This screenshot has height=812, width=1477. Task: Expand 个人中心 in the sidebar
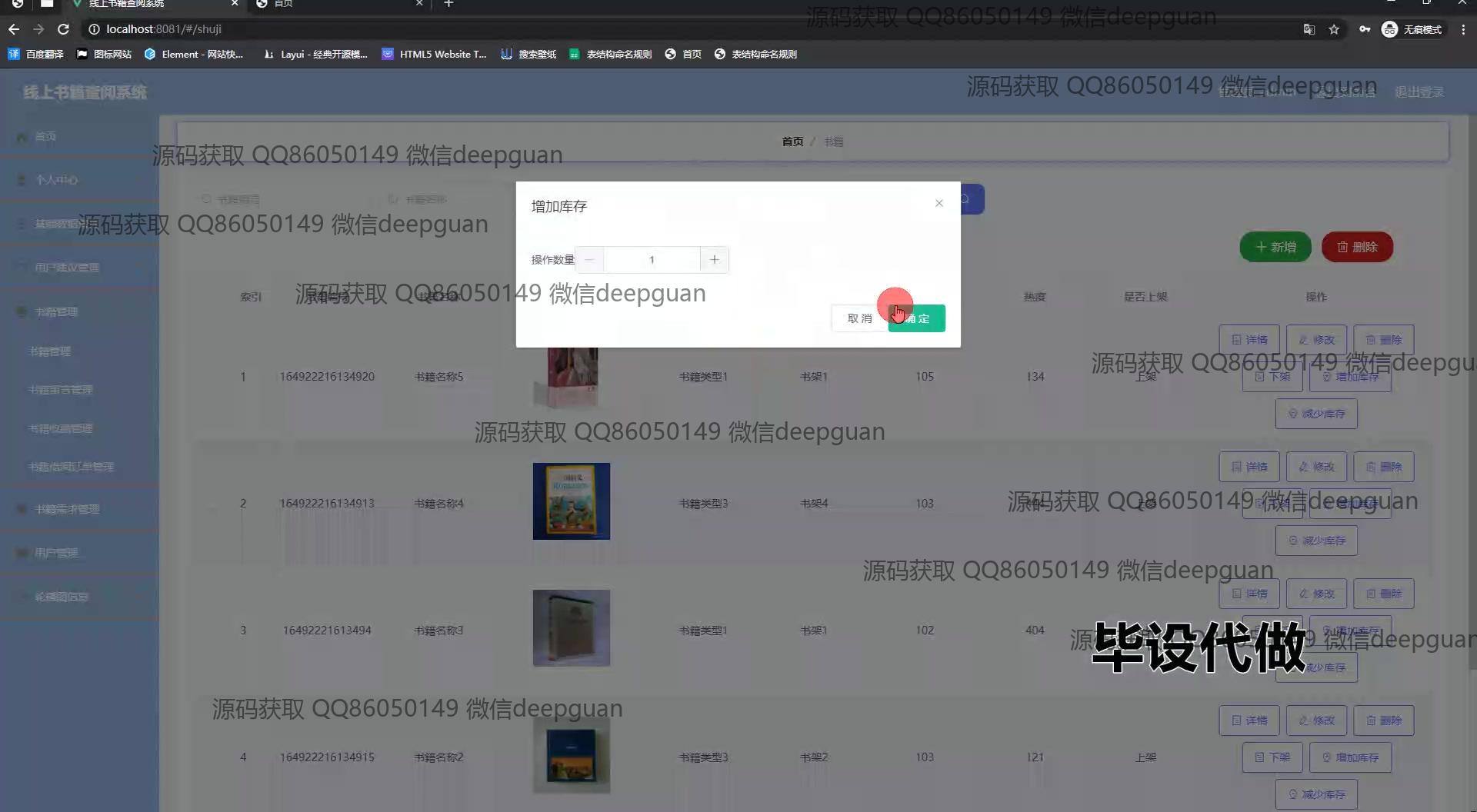56,180
